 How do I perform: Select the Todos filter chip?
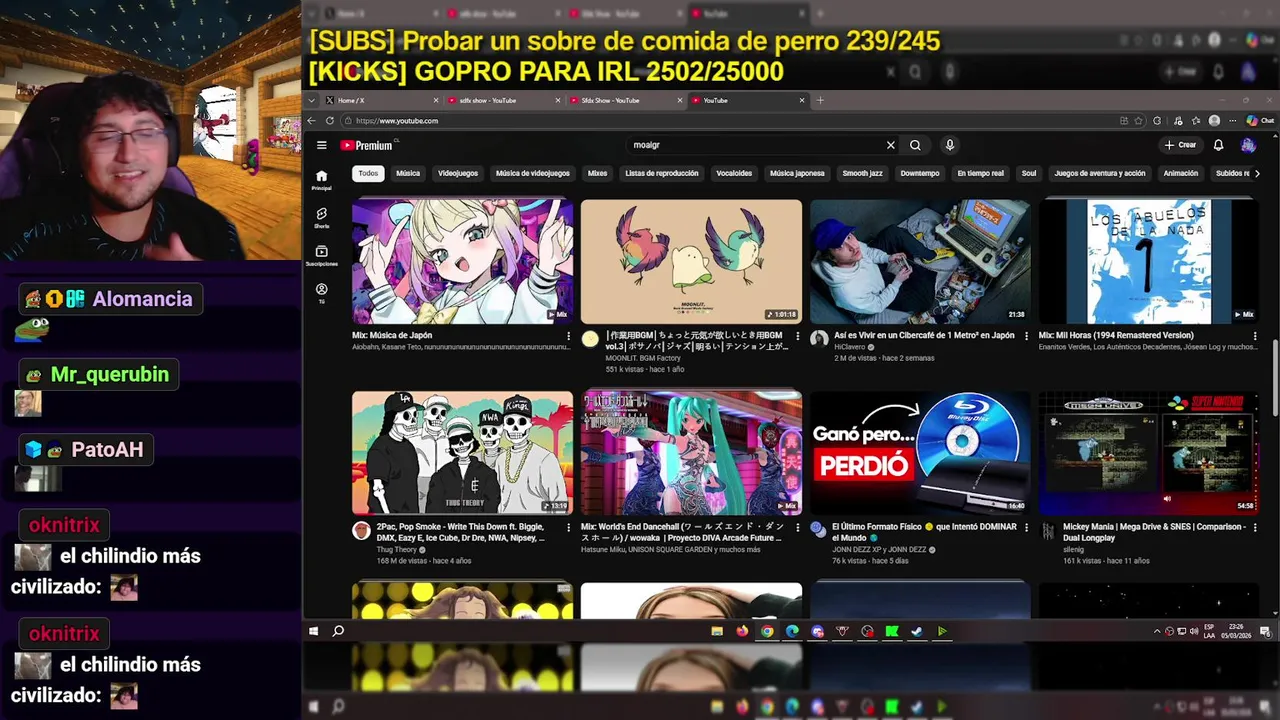click(369, 173)
